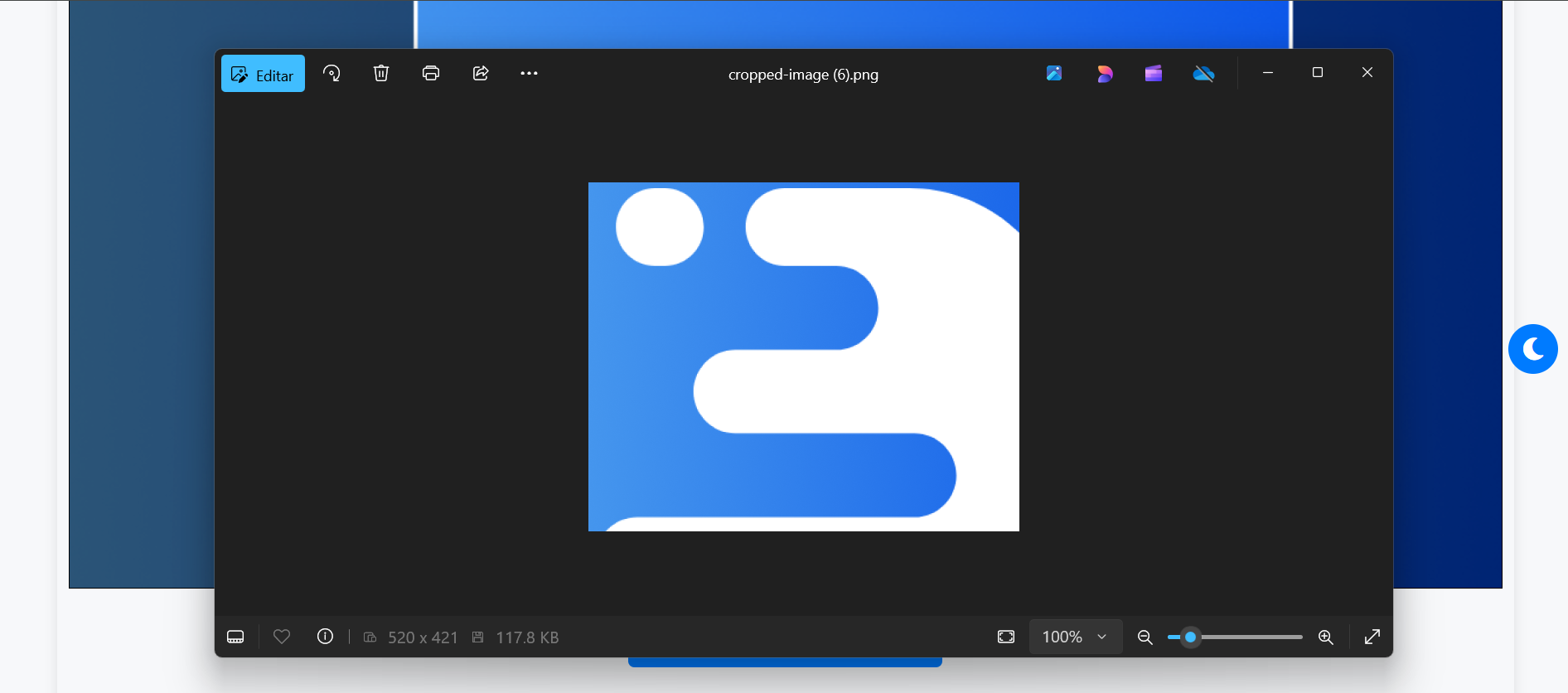
Task: Delete the image with the trash icon
Action: point(381,73)
